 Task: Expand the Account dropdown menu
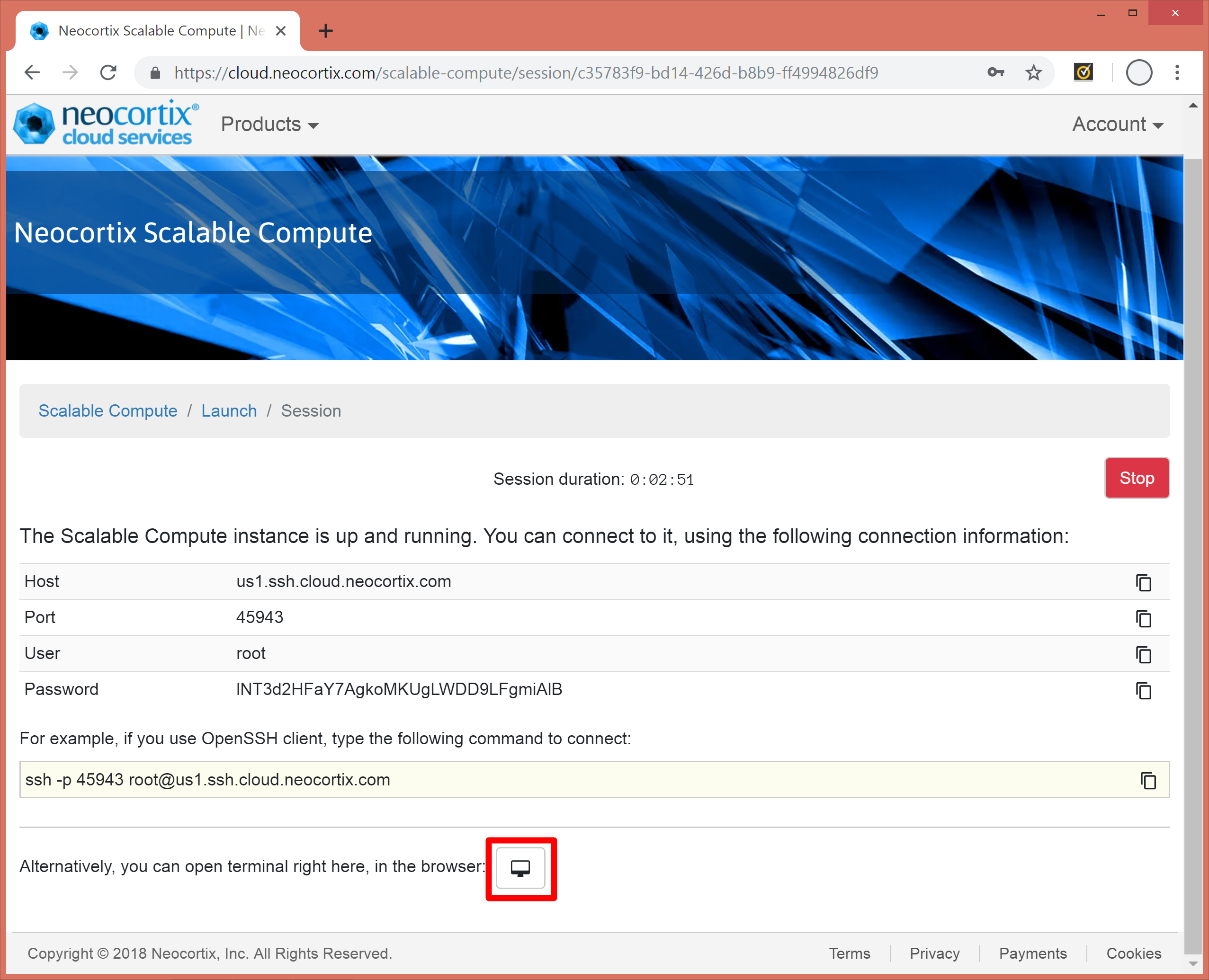coord(1117,124)
